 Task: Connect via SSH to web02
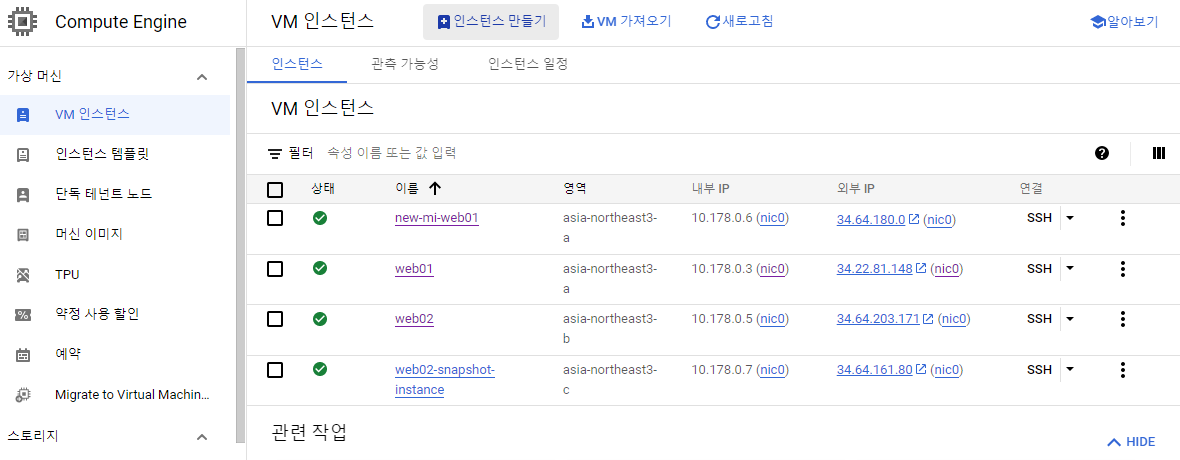coord(1039,319)
